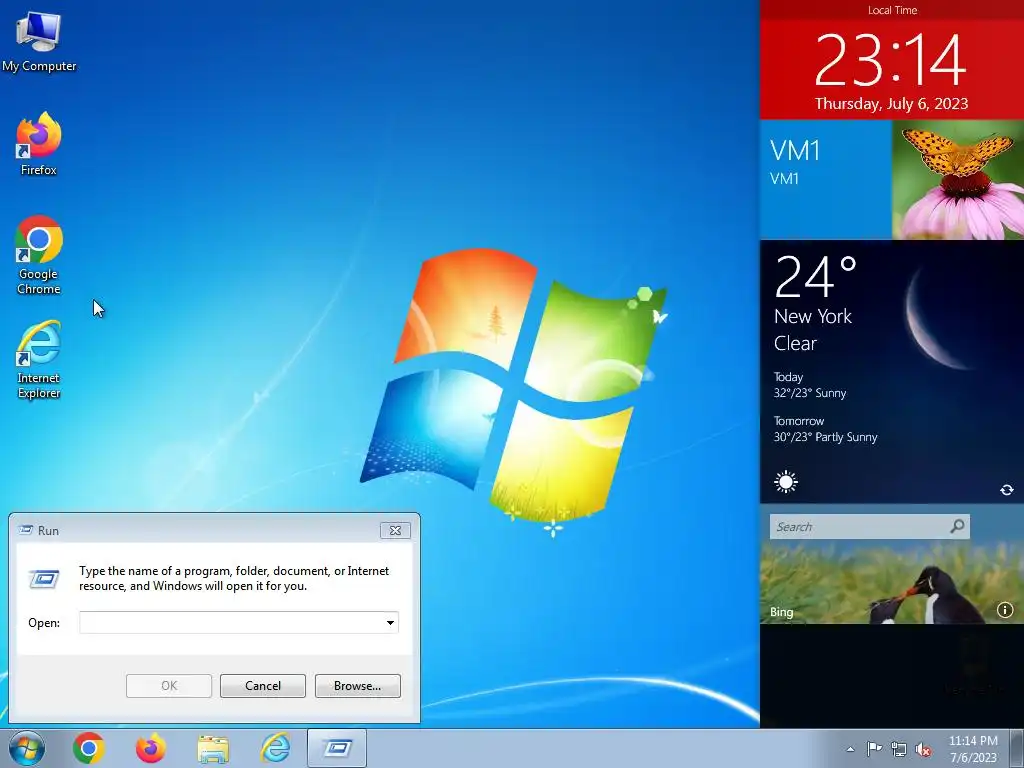Close the Run dialog
1024x768 pixels.
click(x=395, y=530)
